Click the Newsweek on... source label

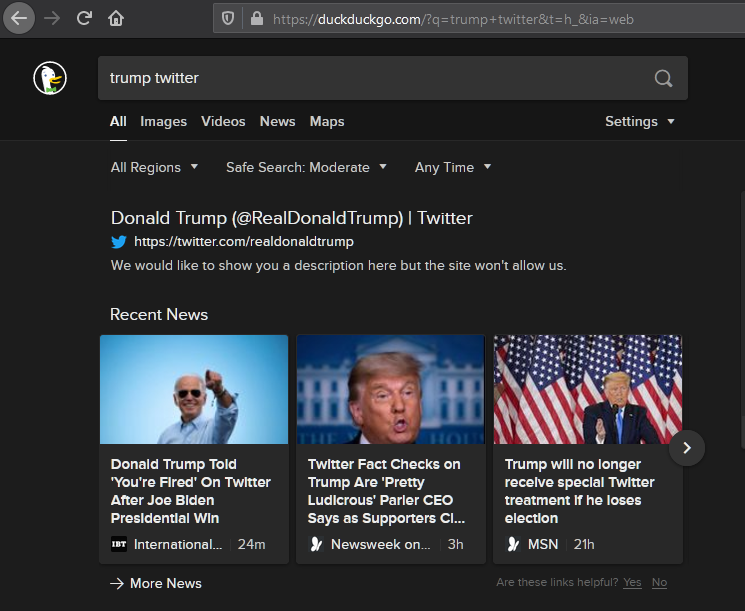[381, 544]
